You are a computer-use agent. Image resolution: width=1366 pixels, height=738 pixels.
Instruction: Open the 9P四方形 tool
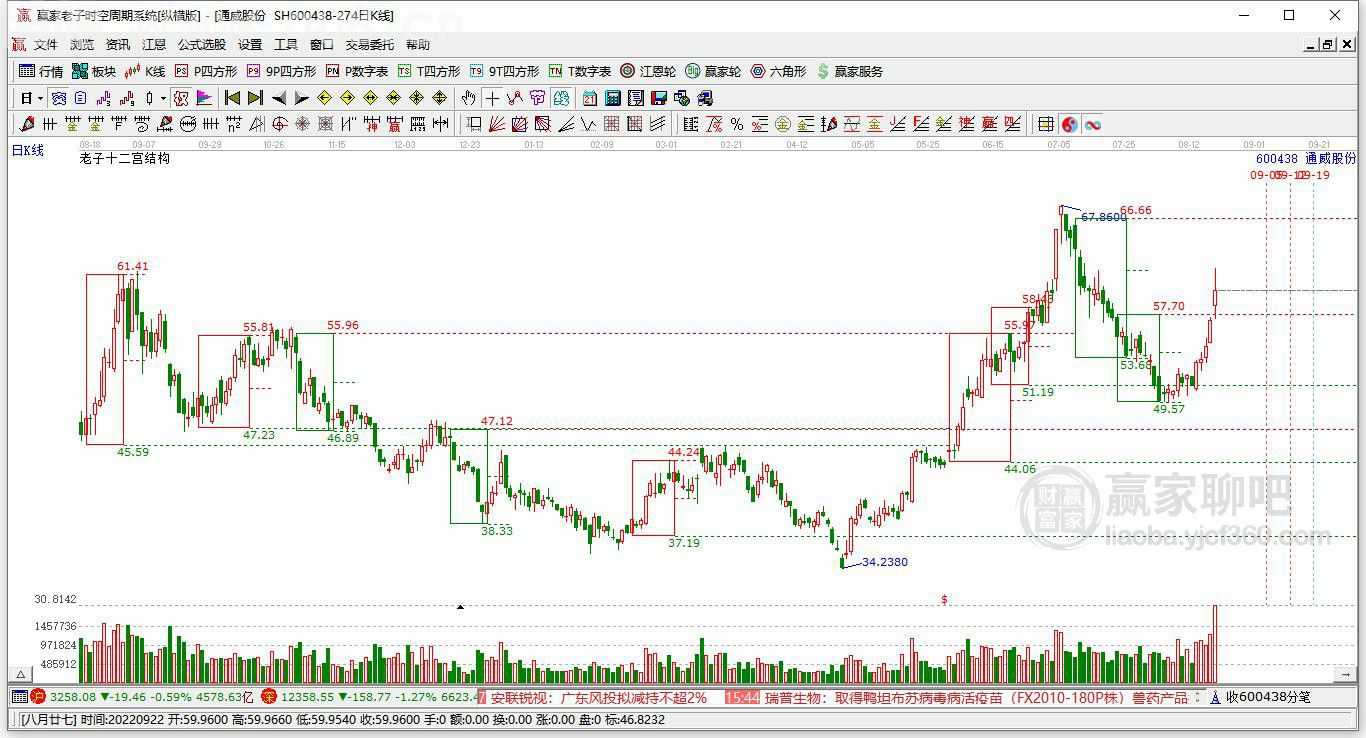click(281, 71)
